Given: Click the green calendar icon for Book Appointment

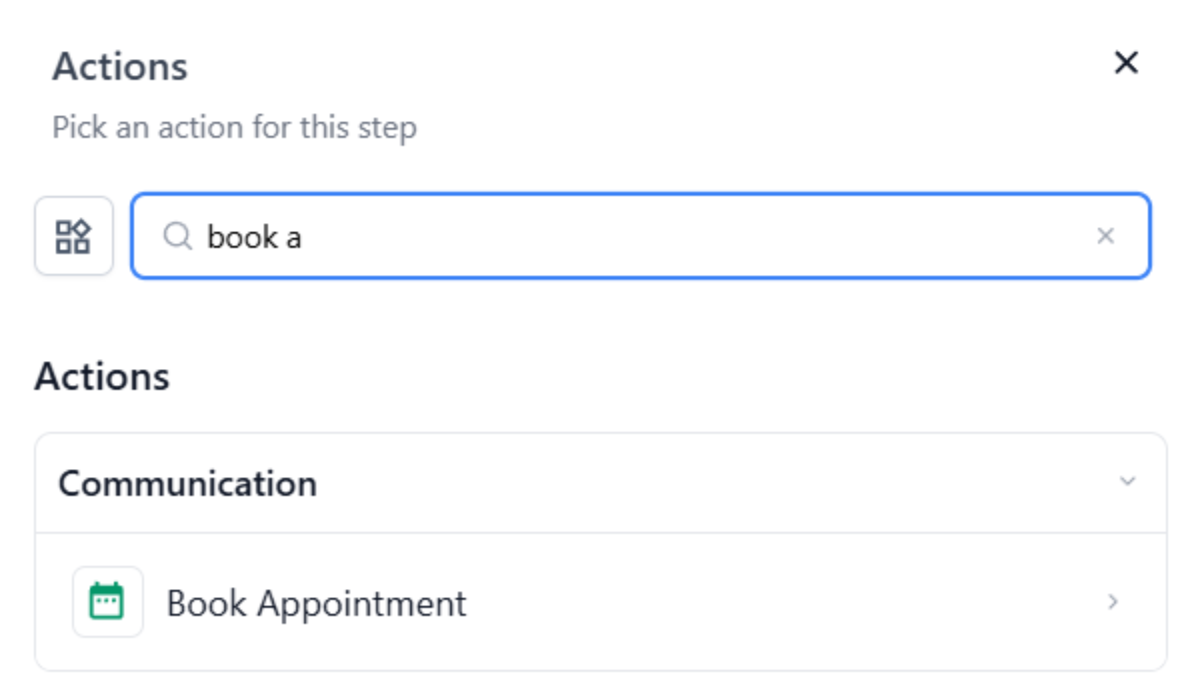Looking at the screenshot, I should click(107, 602).
